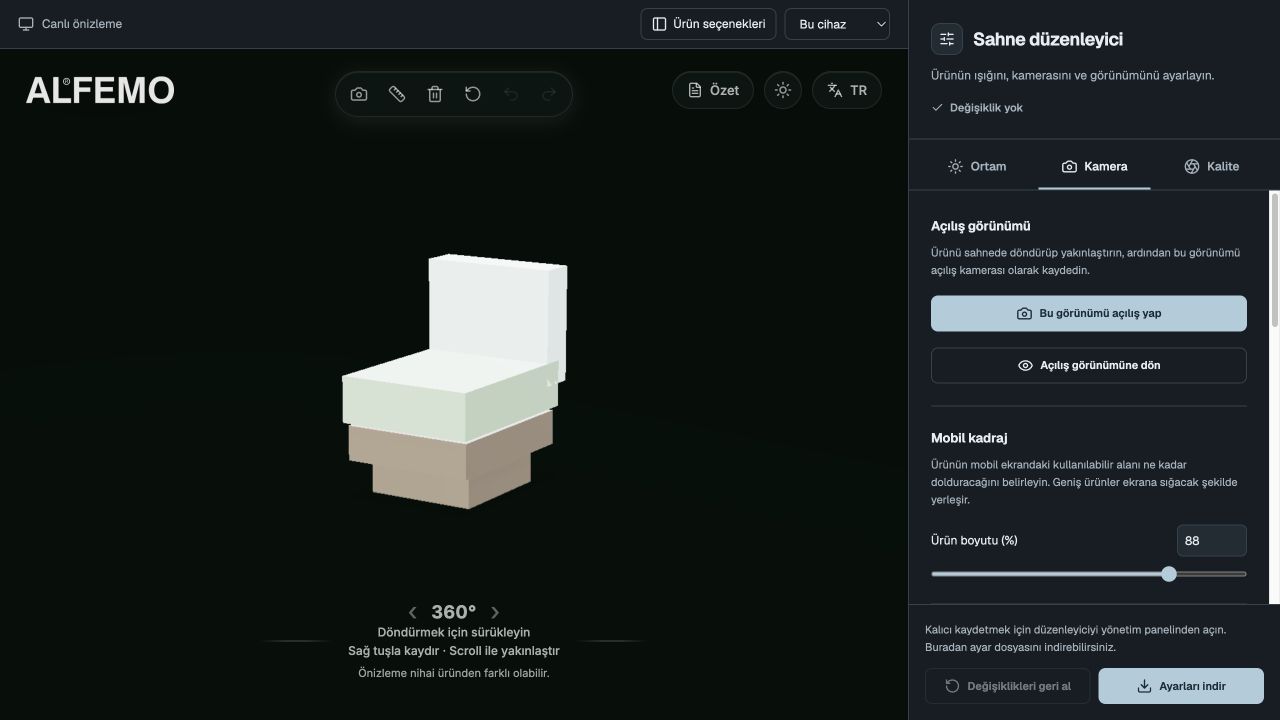This screenshot has width=1280, height=720.
Task: Switch to the Kamera tab
Action: (1094, 166)
